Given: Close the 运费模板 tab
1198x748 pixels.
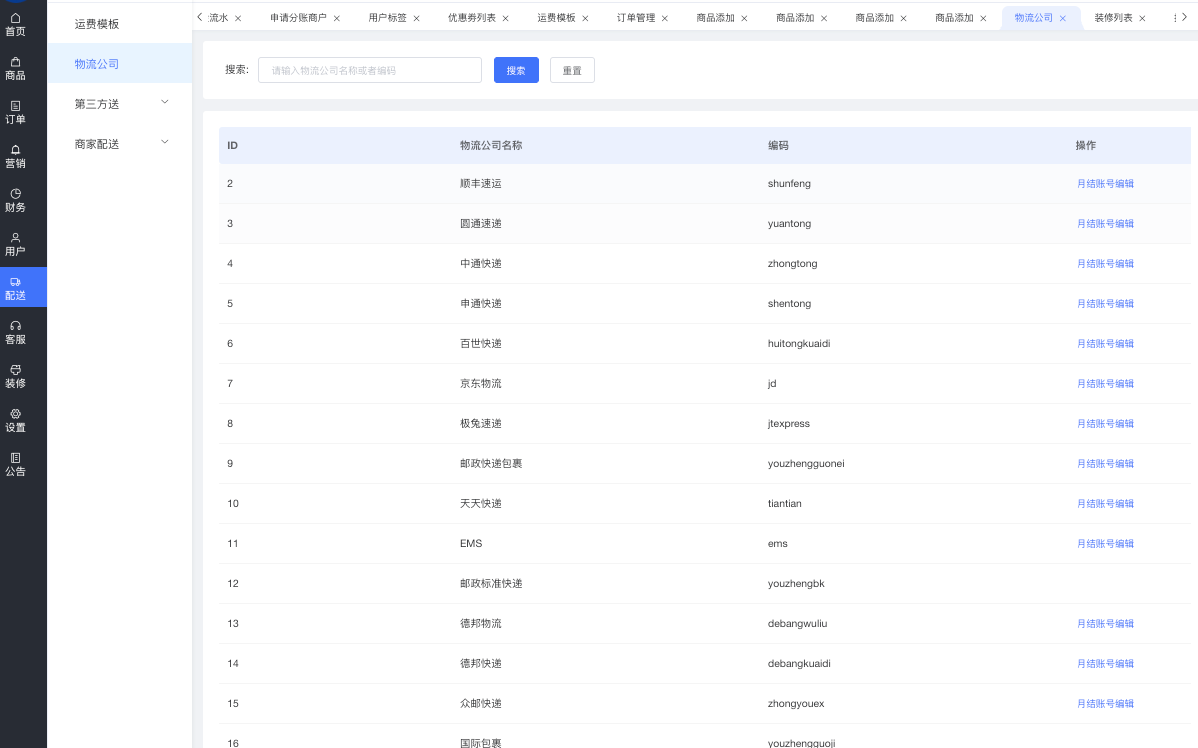Looking at the screenshot, I should pos(585,18).
